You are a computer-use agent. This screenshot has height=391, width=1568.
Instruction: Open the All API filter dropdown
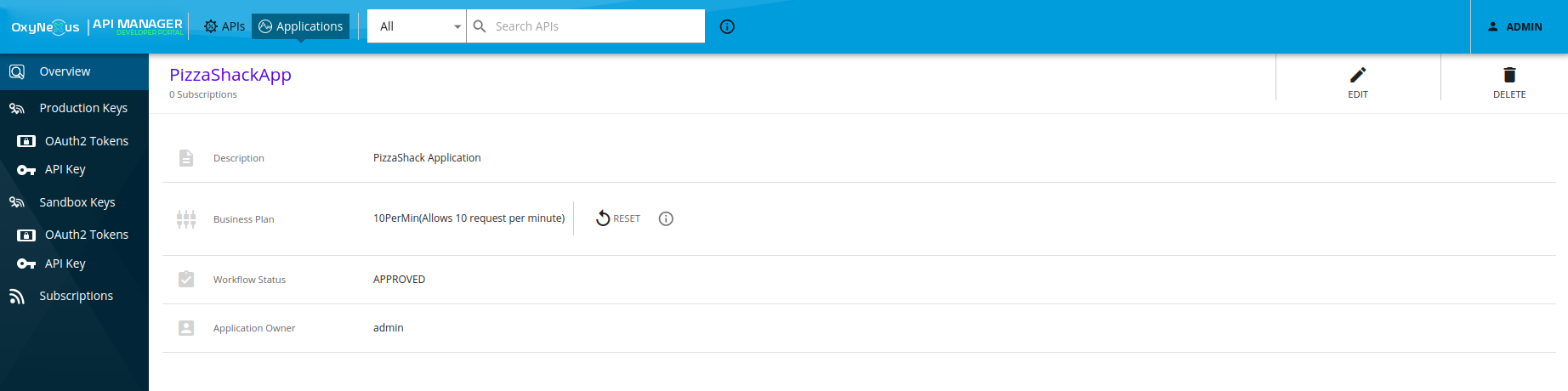[x=417, y=26]
